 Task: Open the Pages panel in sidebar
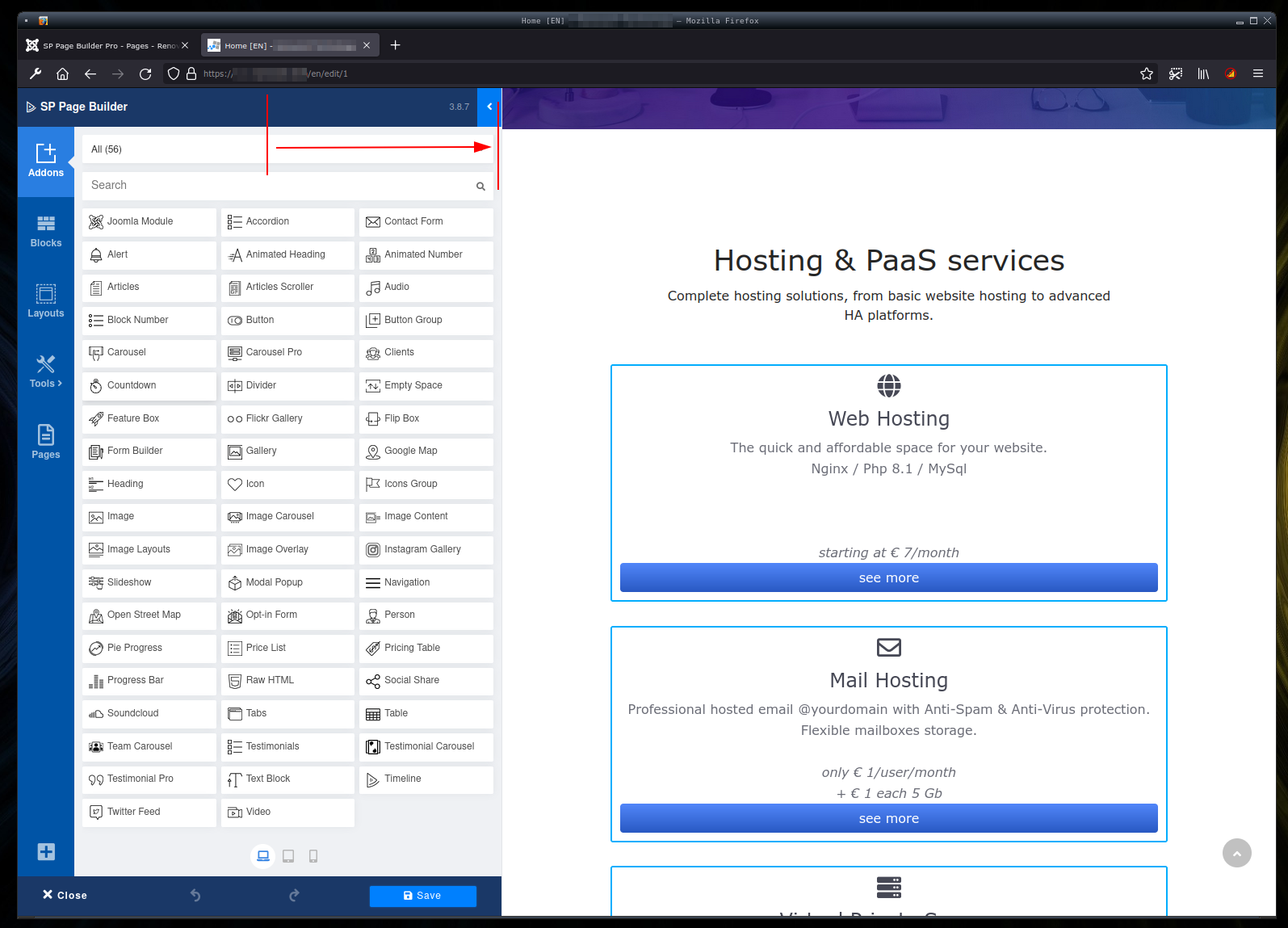tap(46, 442)
